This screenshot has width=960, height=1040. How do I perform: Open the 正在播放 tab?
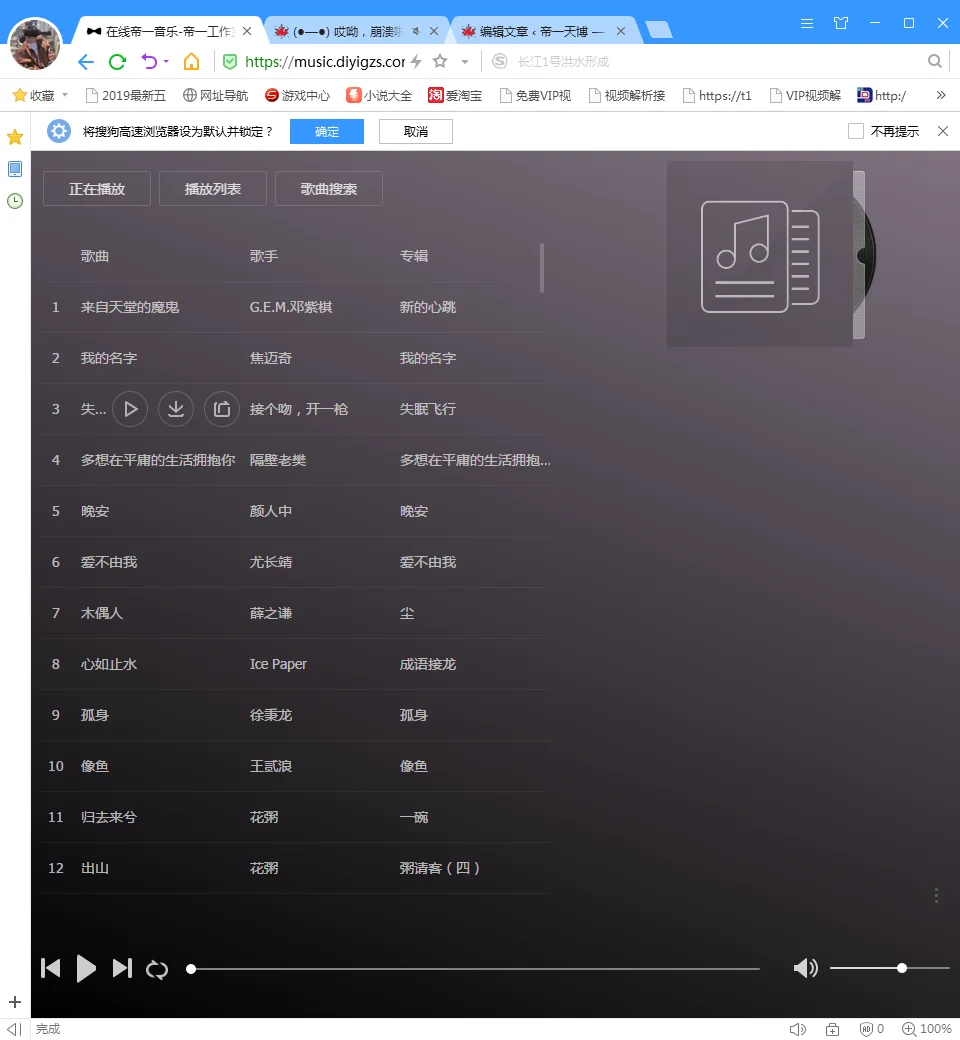(x=97, y=189)
